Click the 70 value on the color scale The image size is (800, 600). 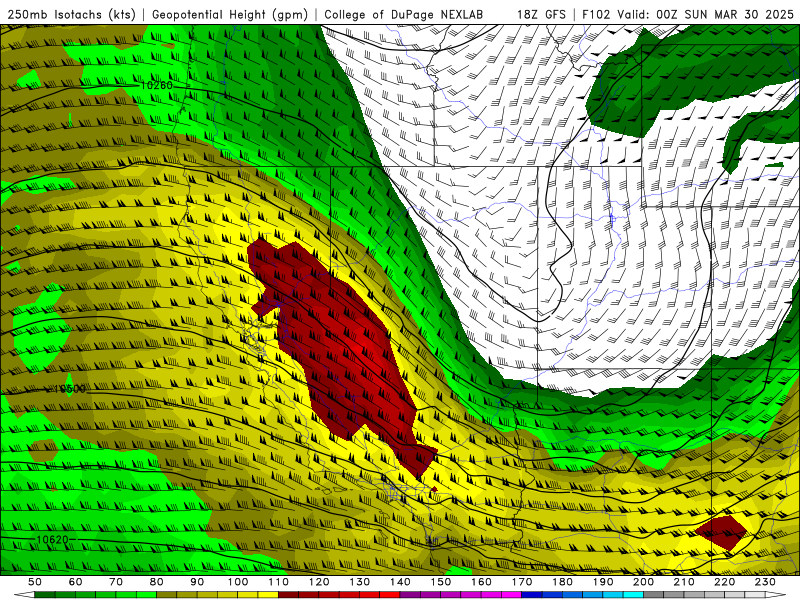(116, 582)
